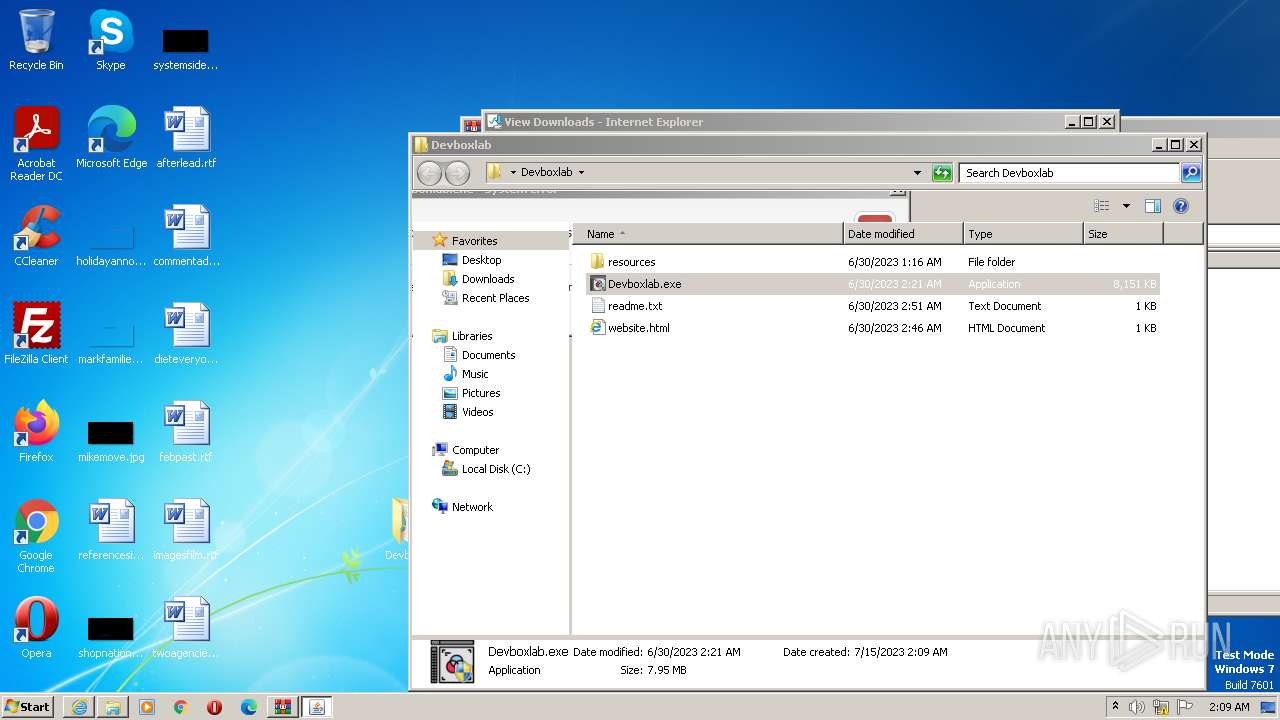This screenshot has height=720, width=1280.
Task: Select the imagesfilm.rtf desktop file
Action: pos(186,530)
